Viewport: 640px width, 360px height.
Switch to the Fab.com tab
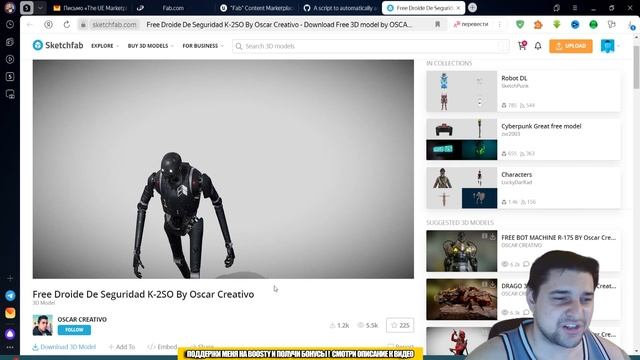[173, 8]
